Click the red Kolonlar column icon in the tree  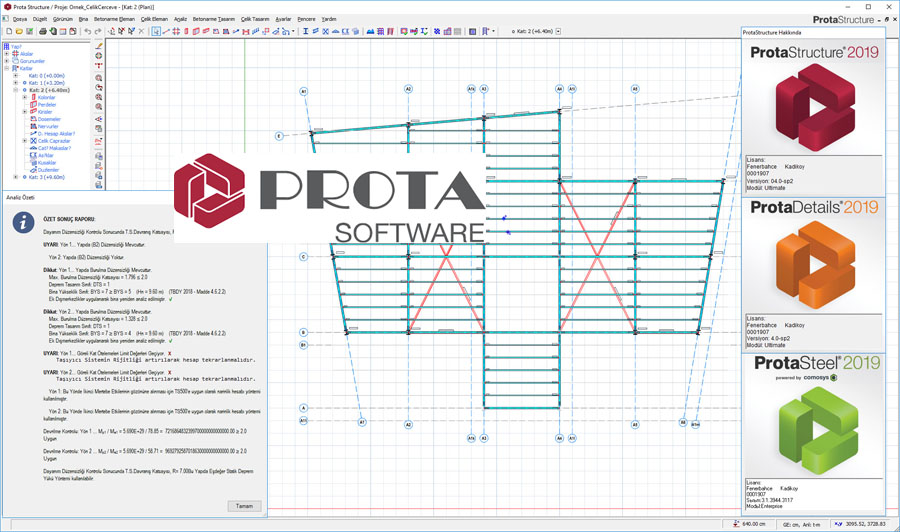[x=33, y=97]
